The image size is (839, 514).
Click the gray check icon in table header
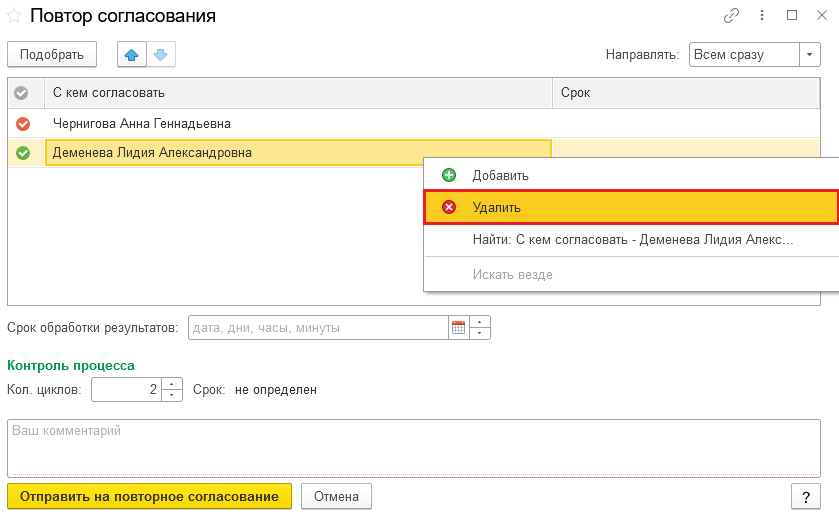tap(23, 93)
